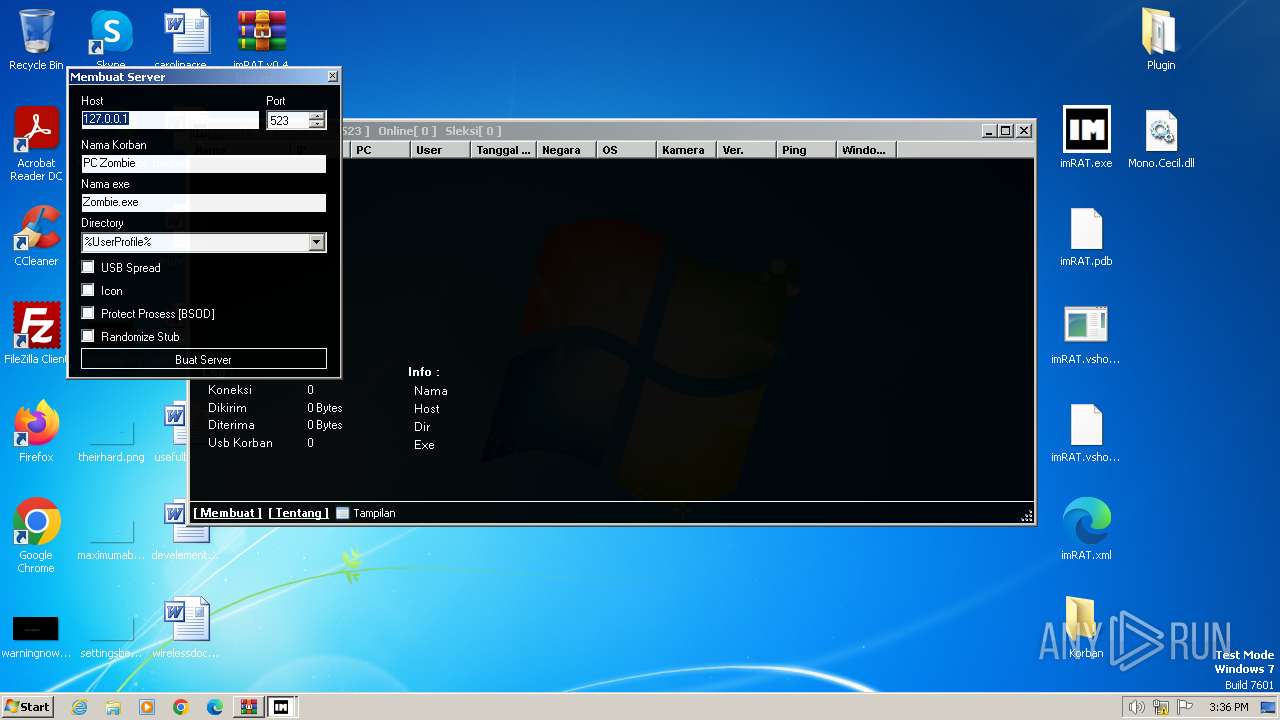Enable the Icon checkbox
Image resolution: width=1280 pixels, height=720 pixels.
click(x=88, y=290)
